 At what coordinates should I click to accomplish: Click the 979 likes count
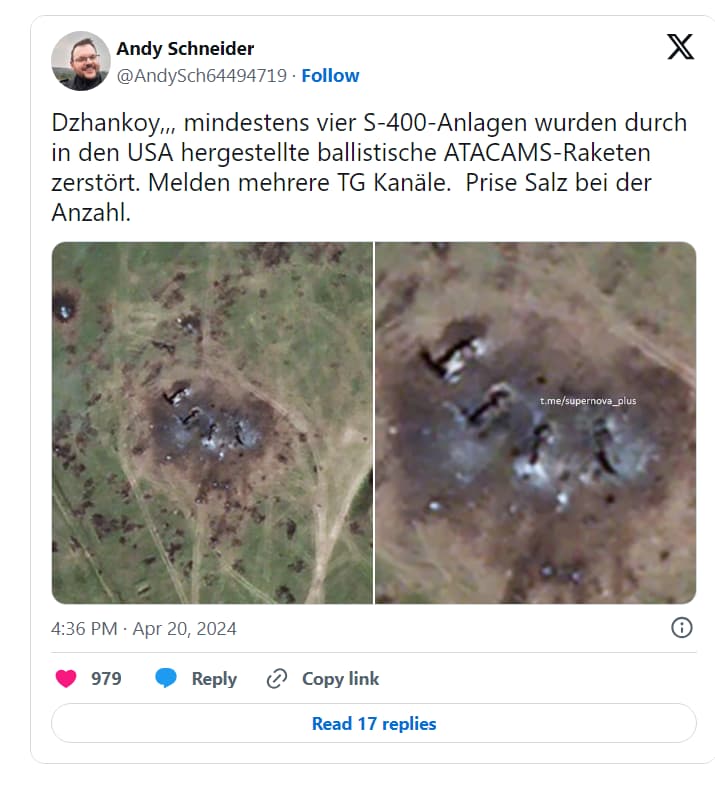tap(106, 679)
